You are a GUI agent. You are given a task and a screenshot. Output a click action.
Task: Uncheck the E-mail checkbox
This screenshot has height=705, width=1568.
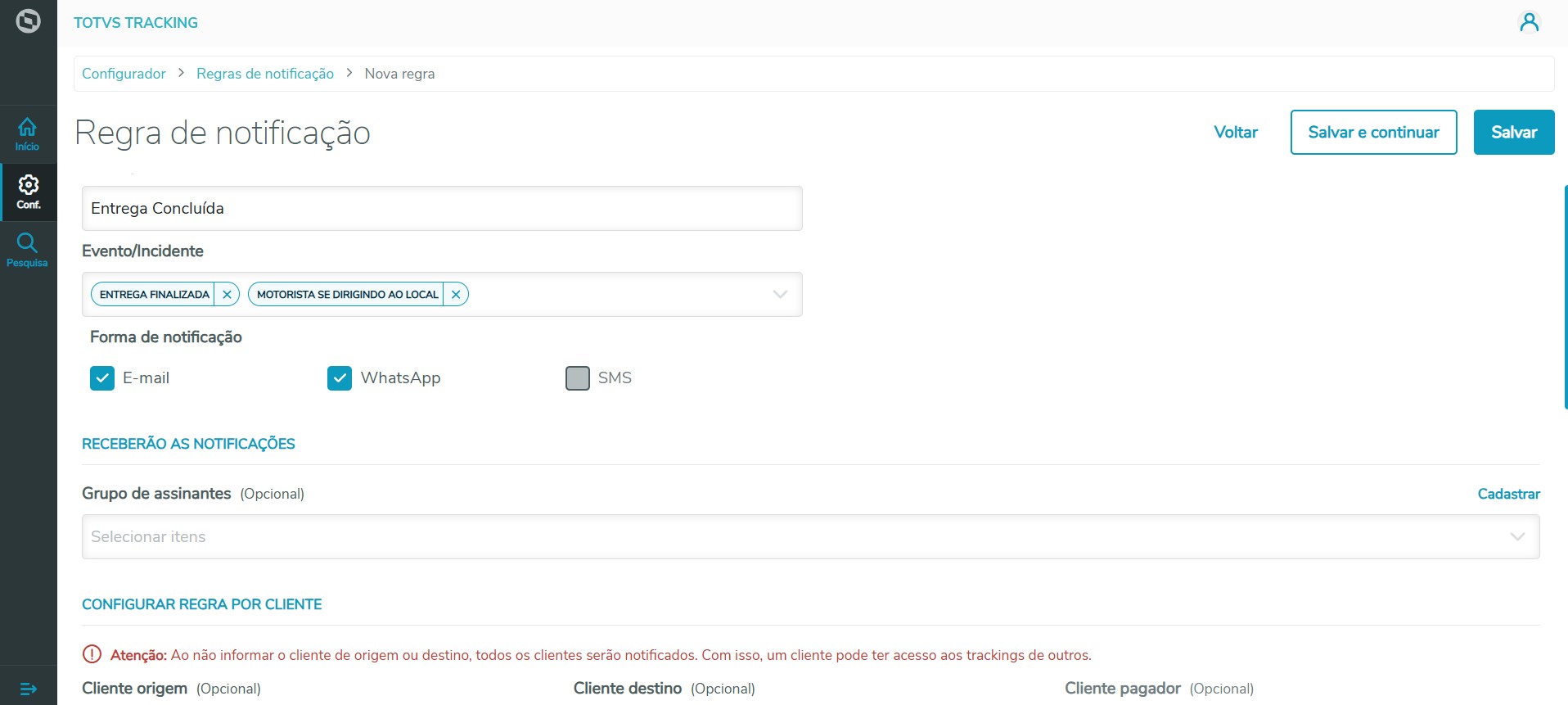102,378
